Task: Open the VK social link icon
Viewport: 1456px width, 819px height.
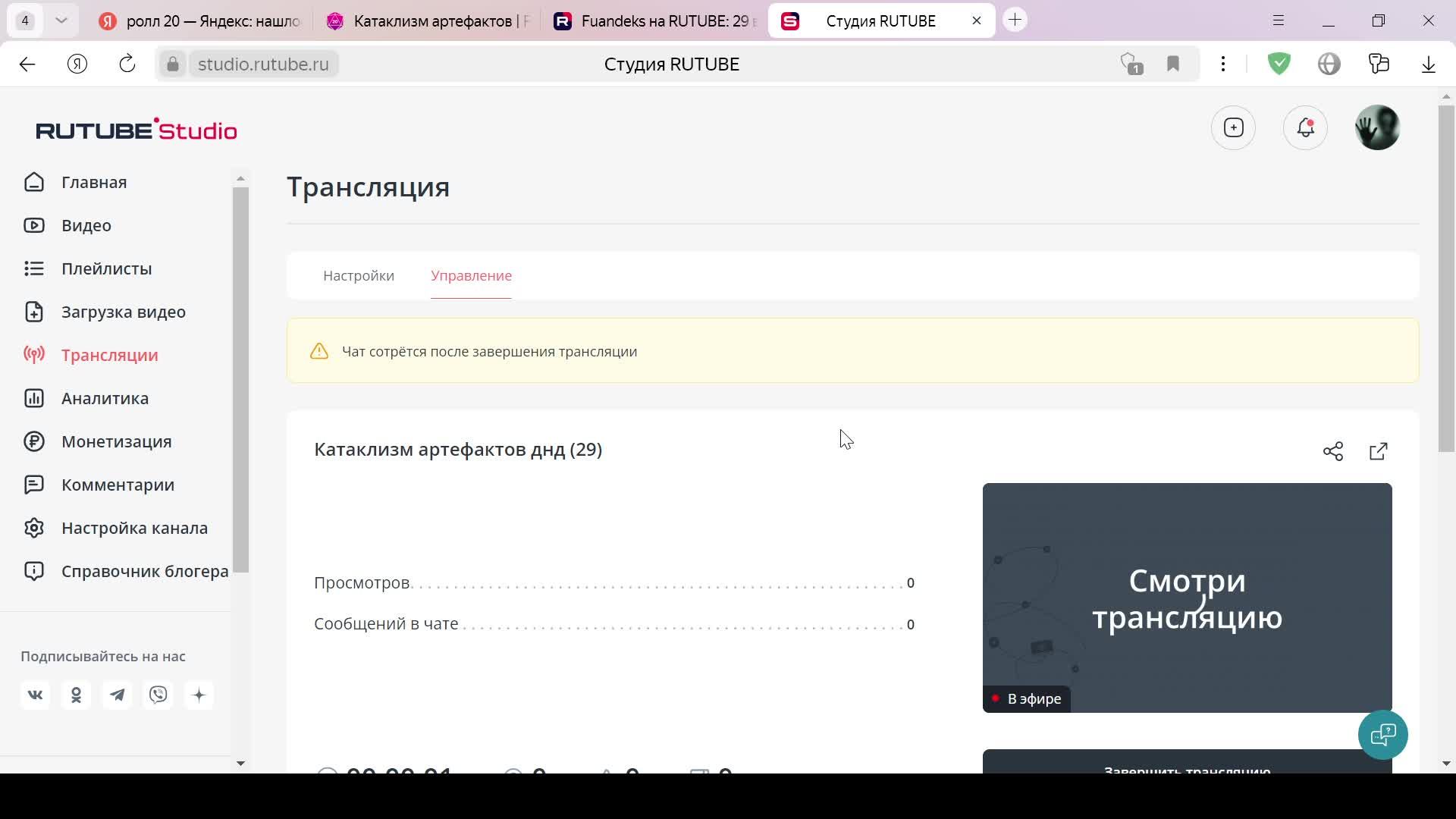Action: (35, 695)
